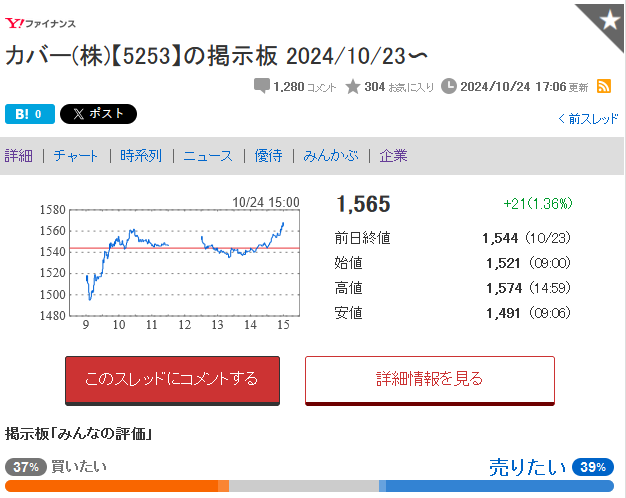Click the comment bubble icon
This screenshot has height=498, width=626.
pos(262,86)
